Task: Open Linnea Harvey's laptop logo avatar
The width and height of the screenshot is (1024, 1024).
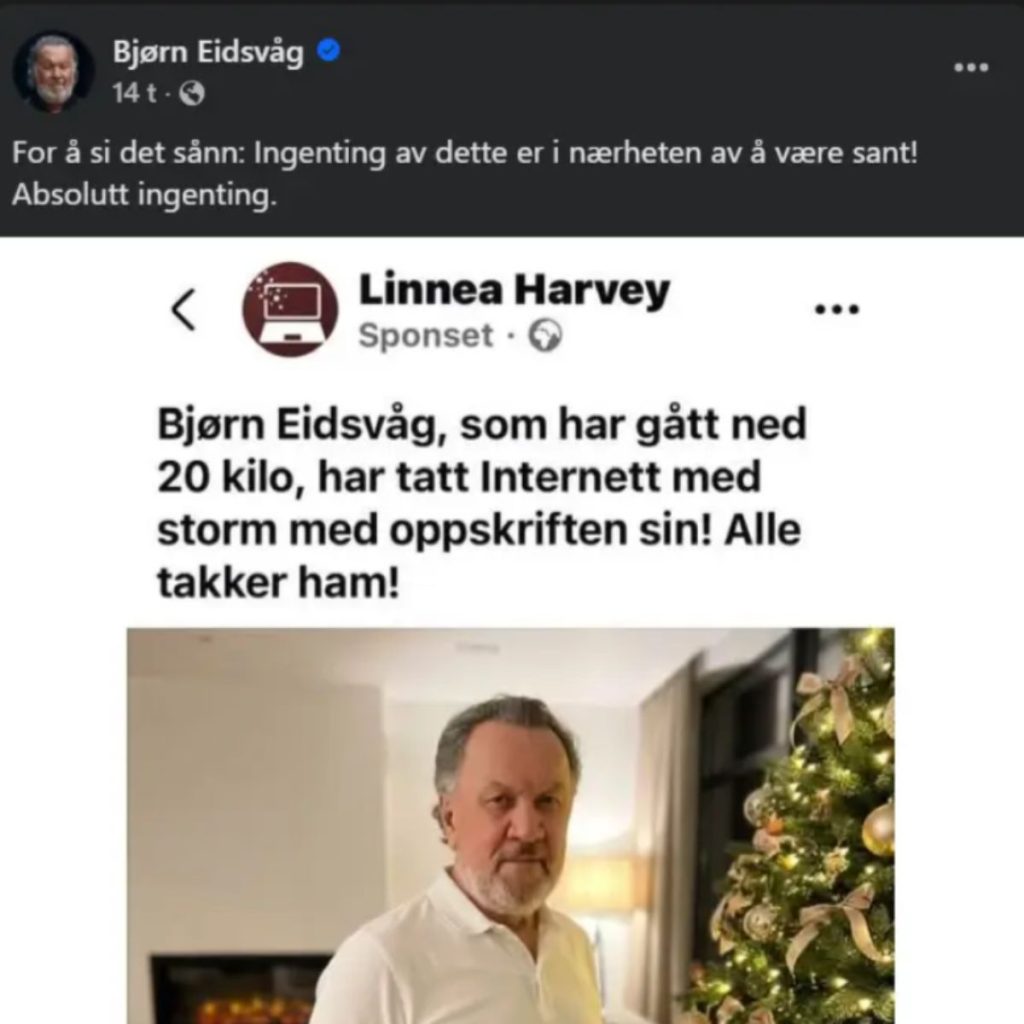Action: (x=291, y=310)
